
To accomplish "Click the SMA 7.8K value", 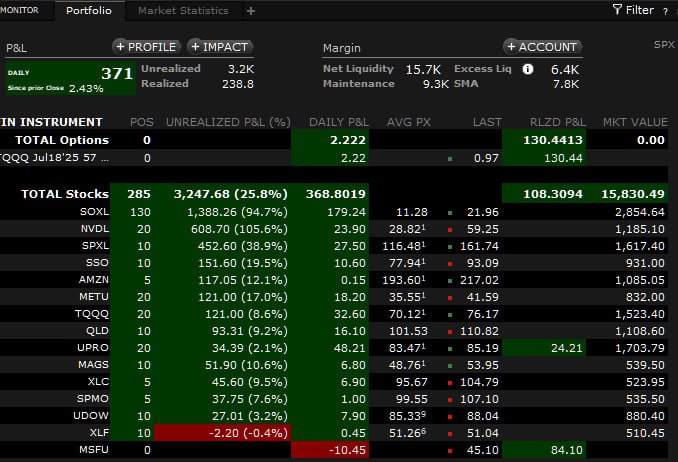I will click(x=566, y=84).
